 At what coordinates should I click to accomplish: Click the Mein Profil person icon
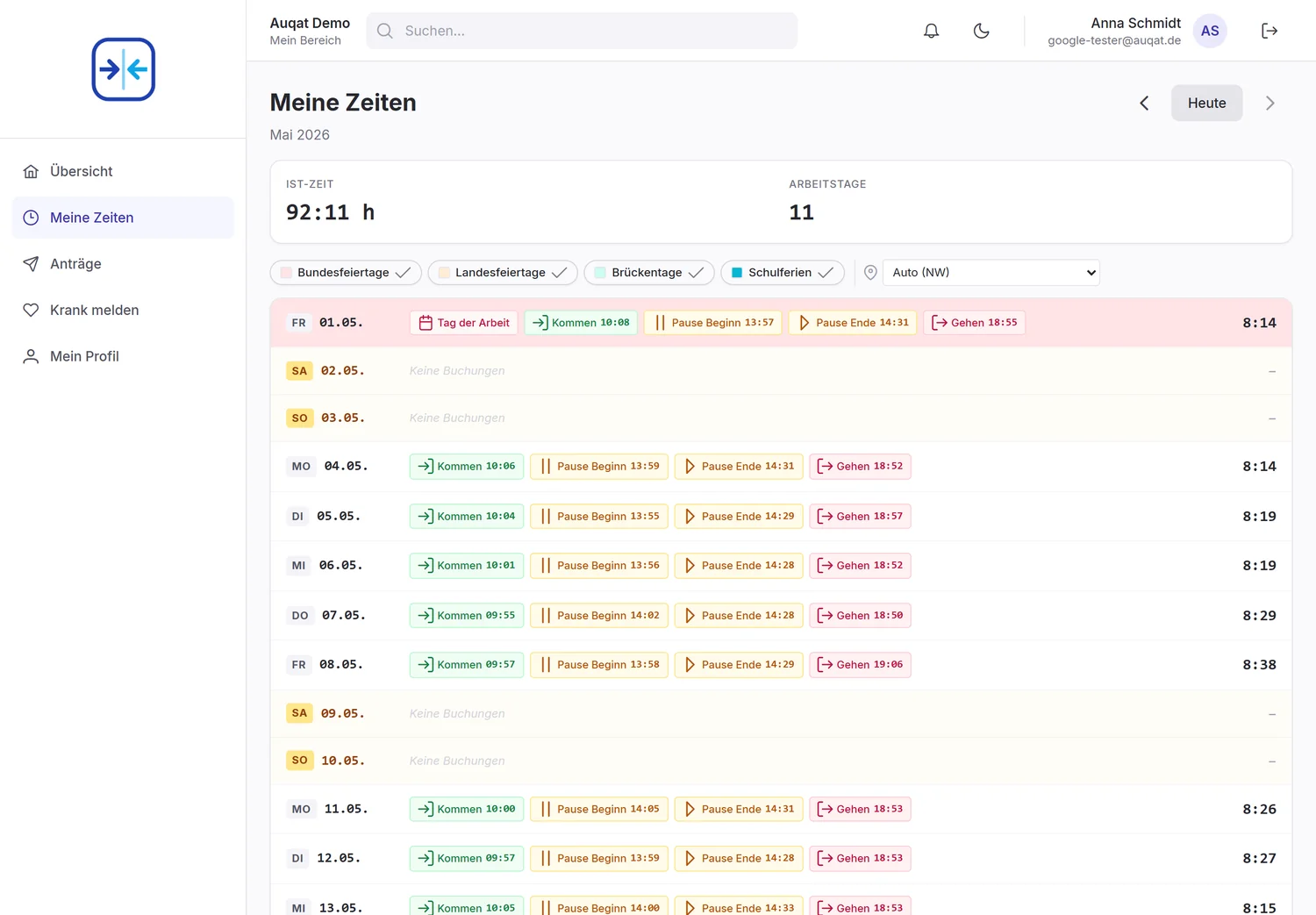tap(31, 356)
